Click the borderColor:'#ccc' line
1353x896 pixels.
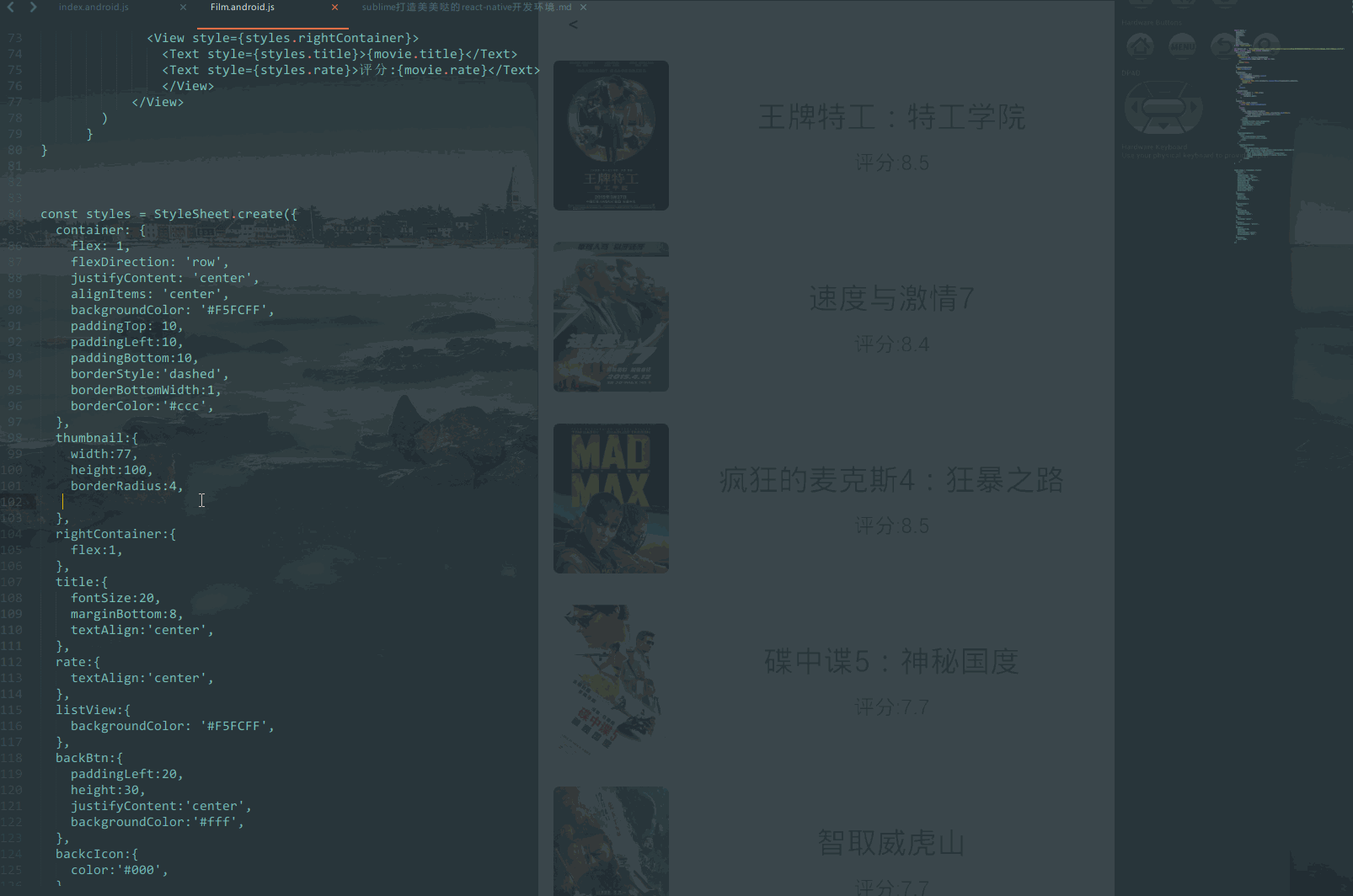(x=142, y=406)
